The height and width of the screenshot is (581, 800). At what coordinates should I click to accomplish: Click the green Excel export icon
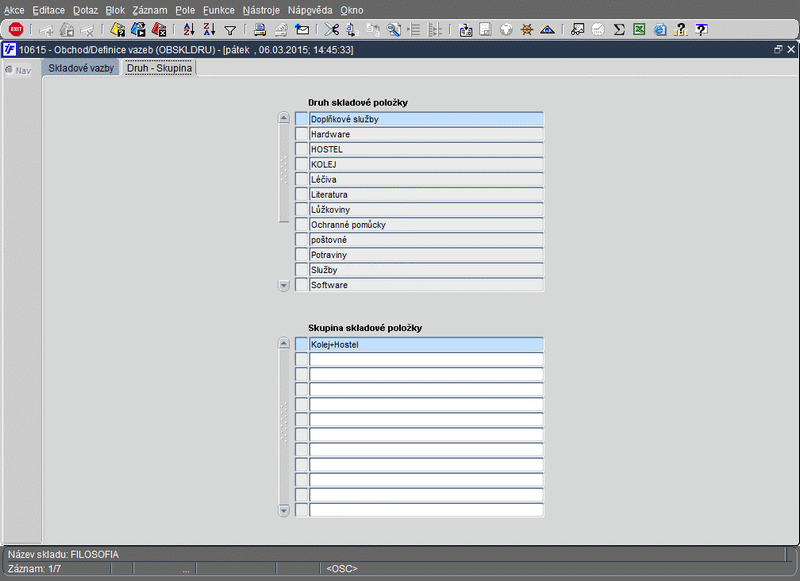(639, 30)
